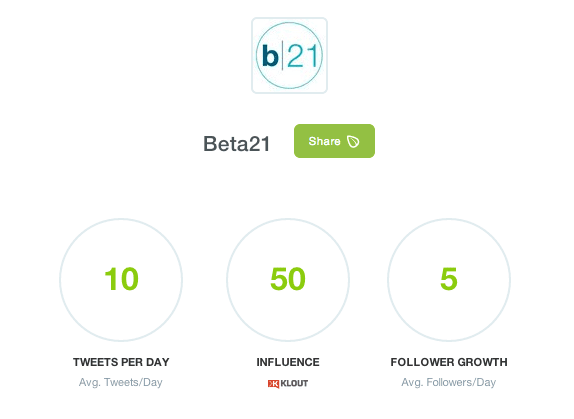Click the green Share button
The image size is (574, 419).
(334, 141)
